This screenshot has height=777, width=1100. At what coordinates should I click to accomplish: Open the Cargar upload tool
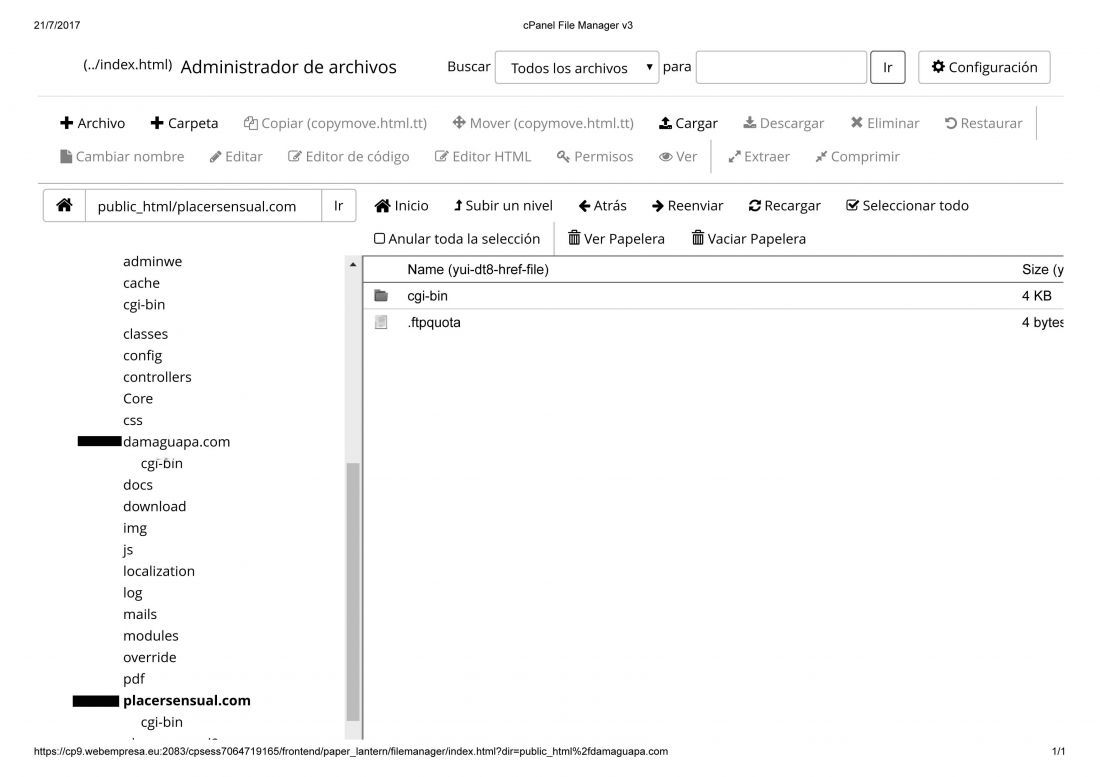pyautogui.click(x=688, y=123)
